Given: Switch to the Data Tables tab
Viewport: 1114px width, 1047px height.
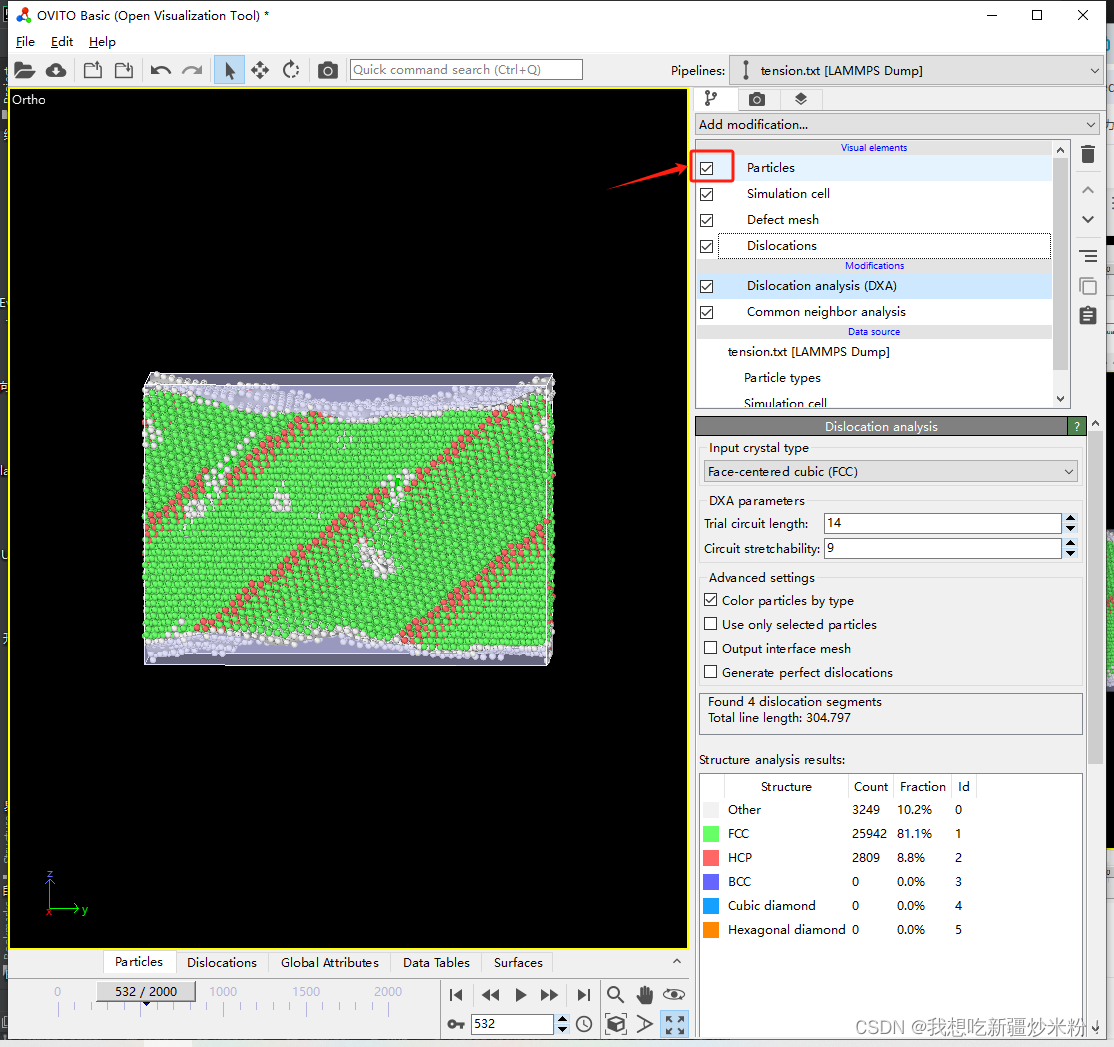Looking at the screenshot, I should (x=436, y=962).
